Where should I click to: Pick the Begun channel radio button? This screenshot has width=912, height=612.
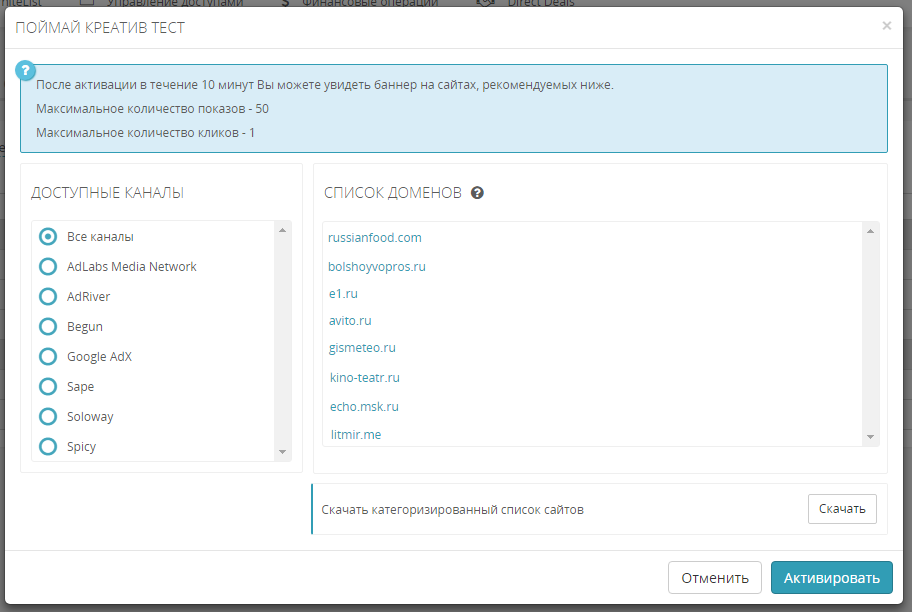[48, 326]
